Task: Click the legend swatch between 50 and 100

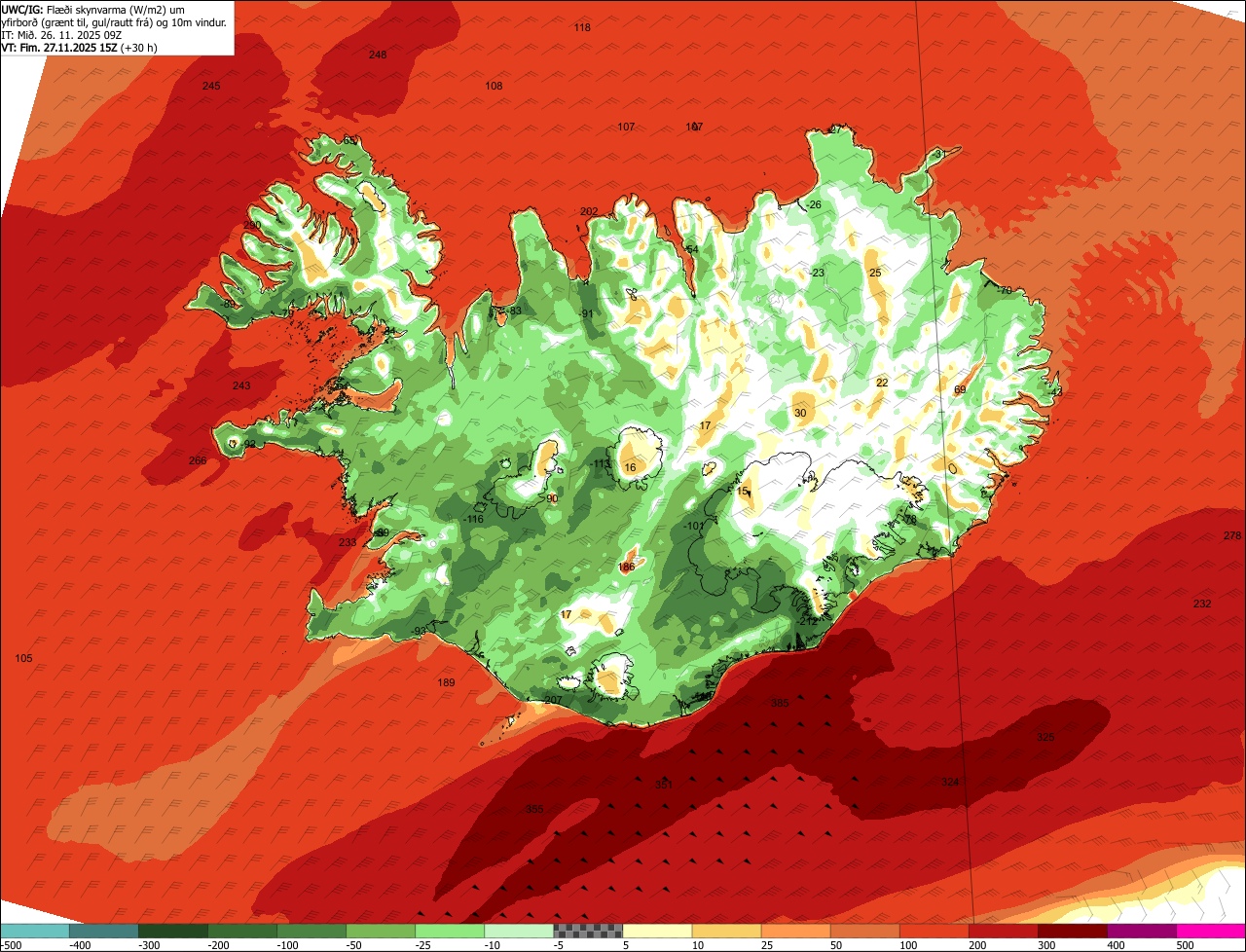Action: click(x=864, y=931)
